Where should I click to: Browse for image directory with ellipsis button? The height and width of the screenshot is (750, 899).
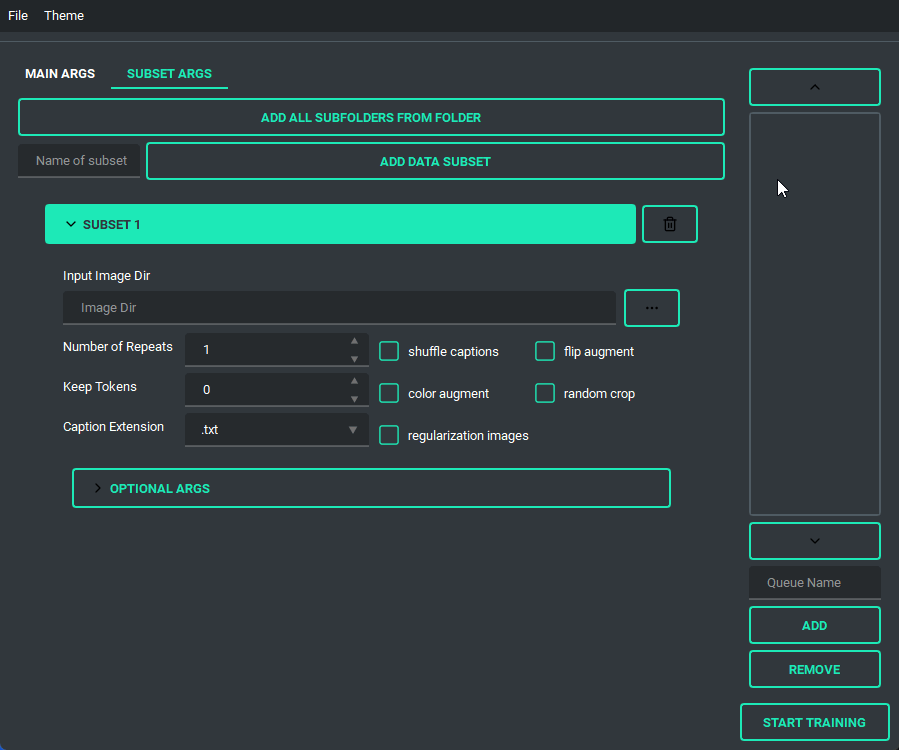tap(652, 308)
